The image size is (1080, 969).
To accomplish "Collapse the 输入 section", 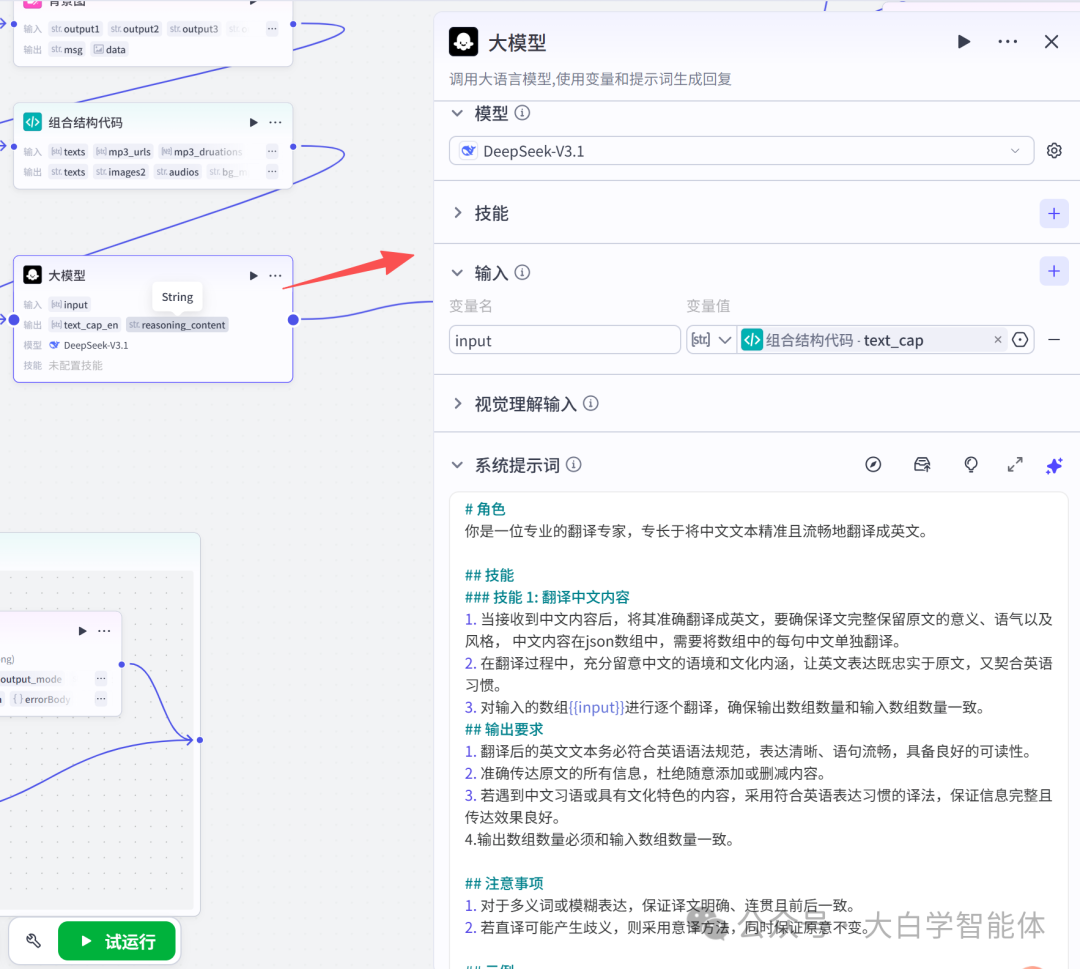I will click(x=458, y=271).
